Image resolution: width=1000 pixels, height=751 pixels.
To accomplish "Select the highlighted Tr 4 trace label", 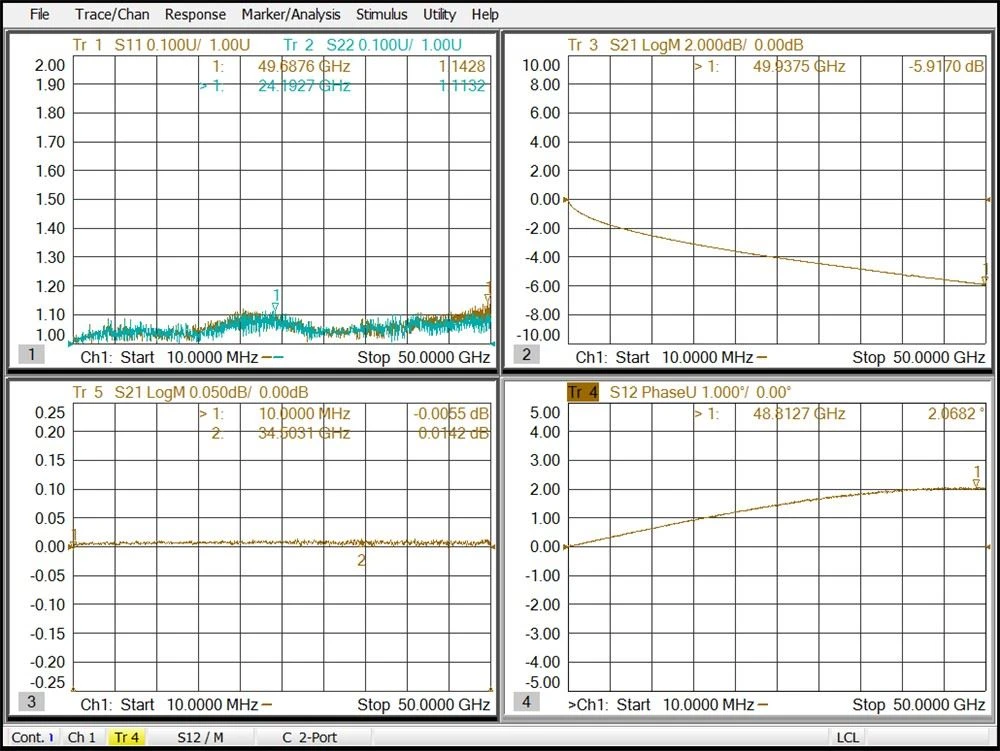I will tap(582, 392).
